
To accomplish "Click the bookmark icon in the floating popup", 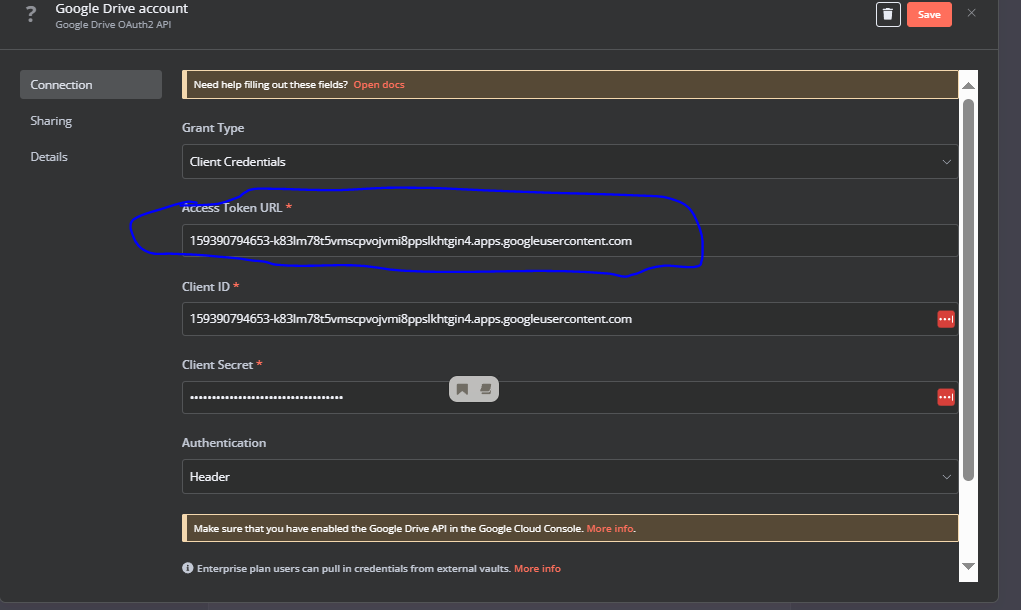I will (x=462, y=389).
